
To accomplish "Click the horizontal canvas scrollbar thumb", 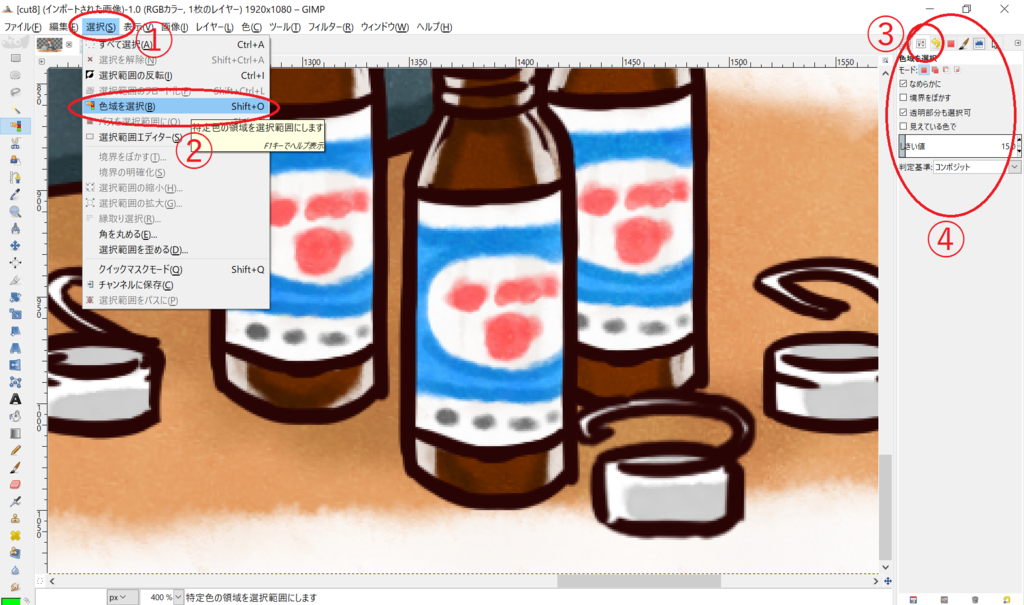I will (x=639, y=581).
